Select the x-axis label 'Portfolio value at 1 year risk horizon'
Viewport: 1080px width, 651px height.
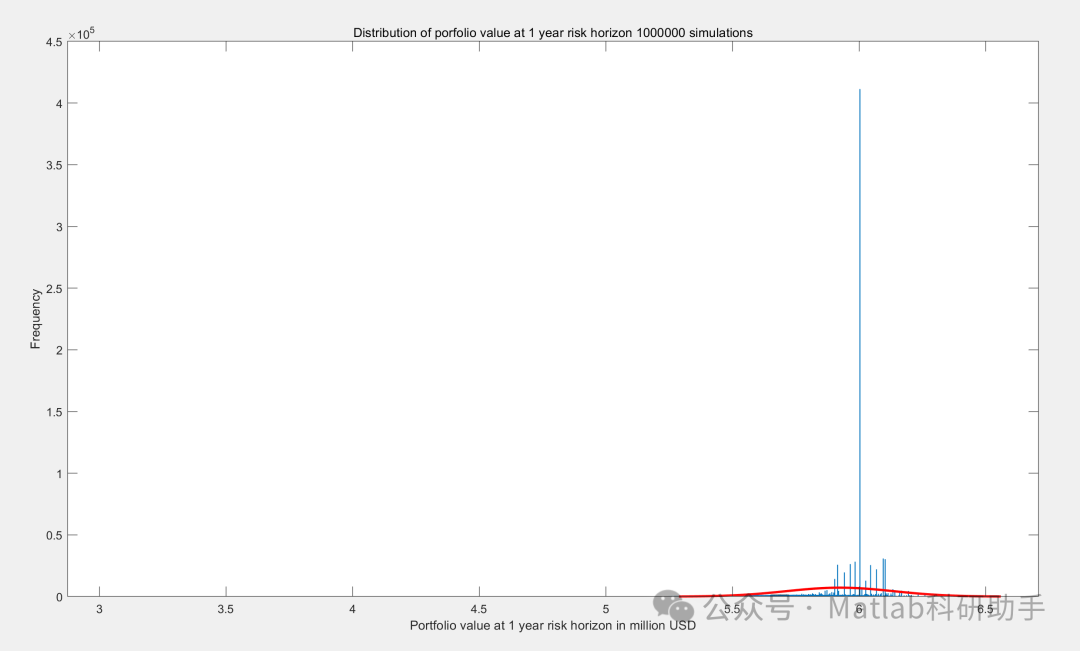tap(552, 626)
